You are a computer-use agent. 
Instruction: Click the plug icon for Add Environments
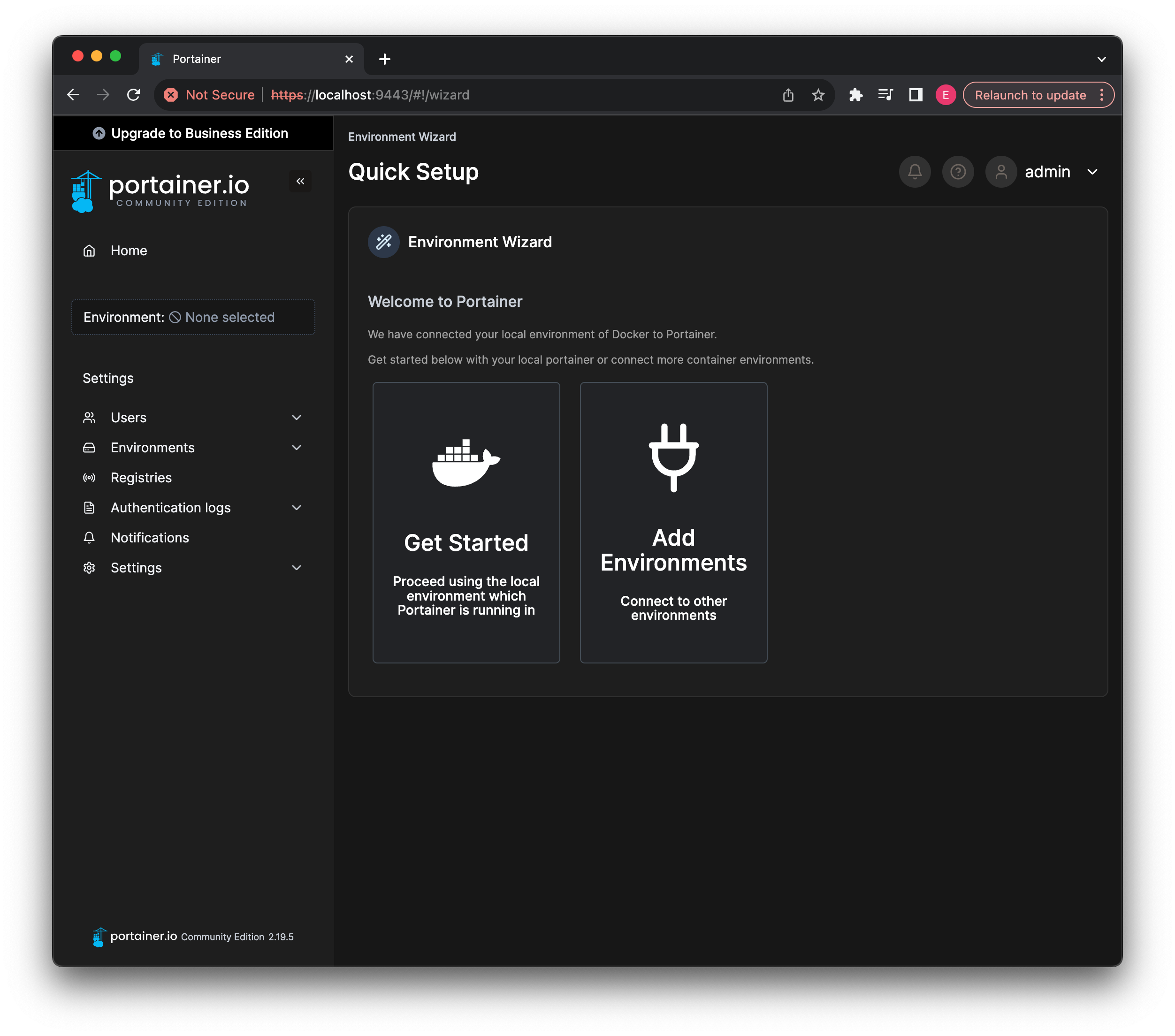point(674,457)
